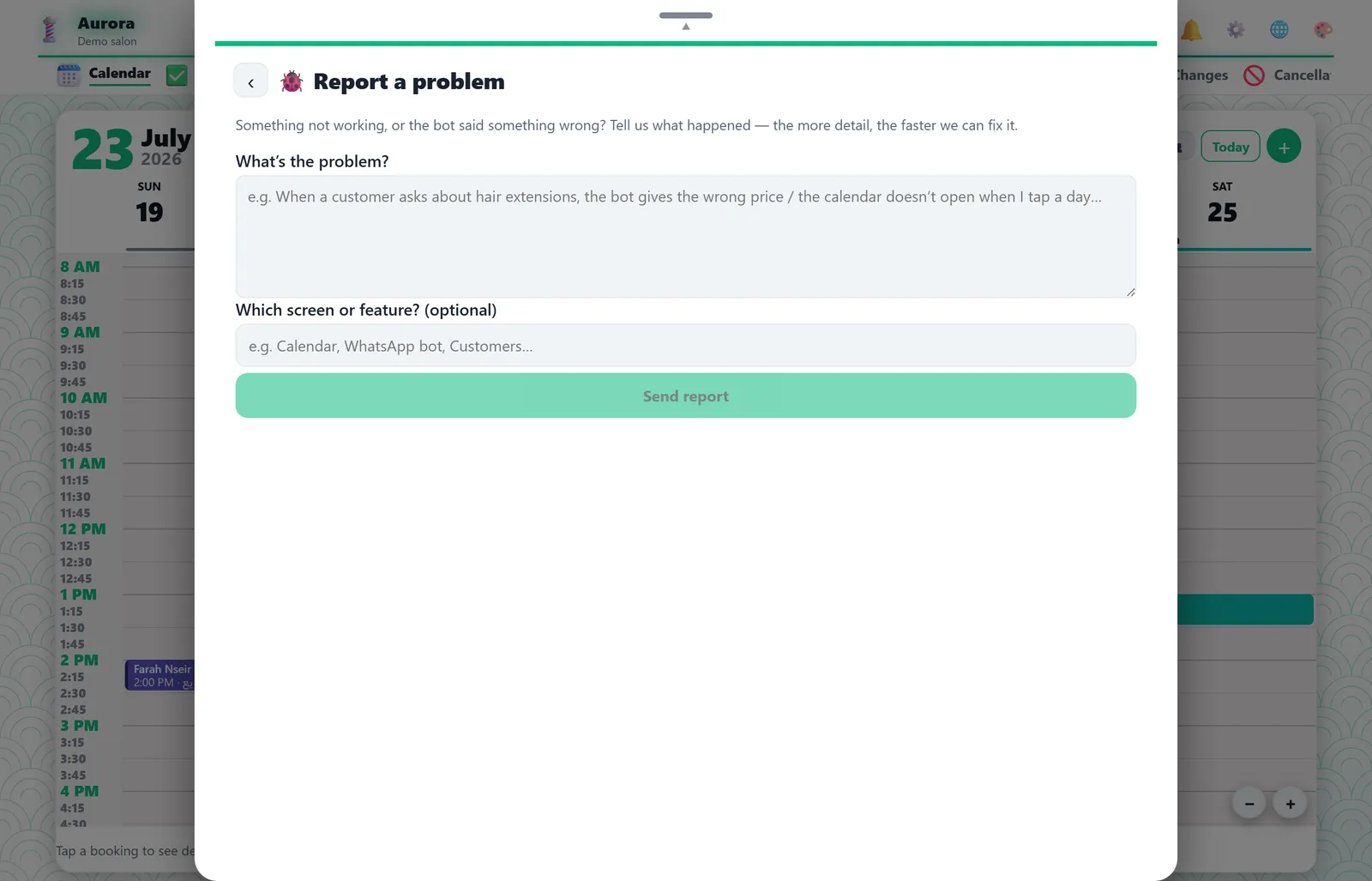
Task: Open the Cancellations tab
Action: pos(1302,75)
